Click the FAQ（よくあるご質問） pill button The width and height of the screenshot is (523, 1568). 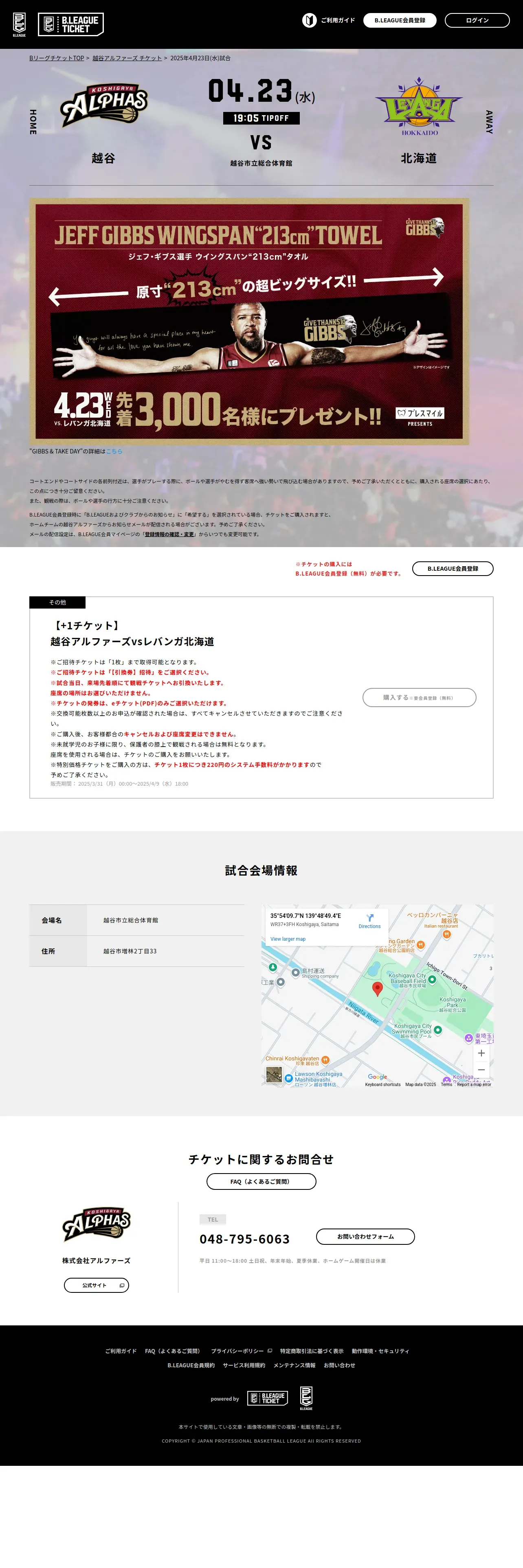click(261, 1181)
